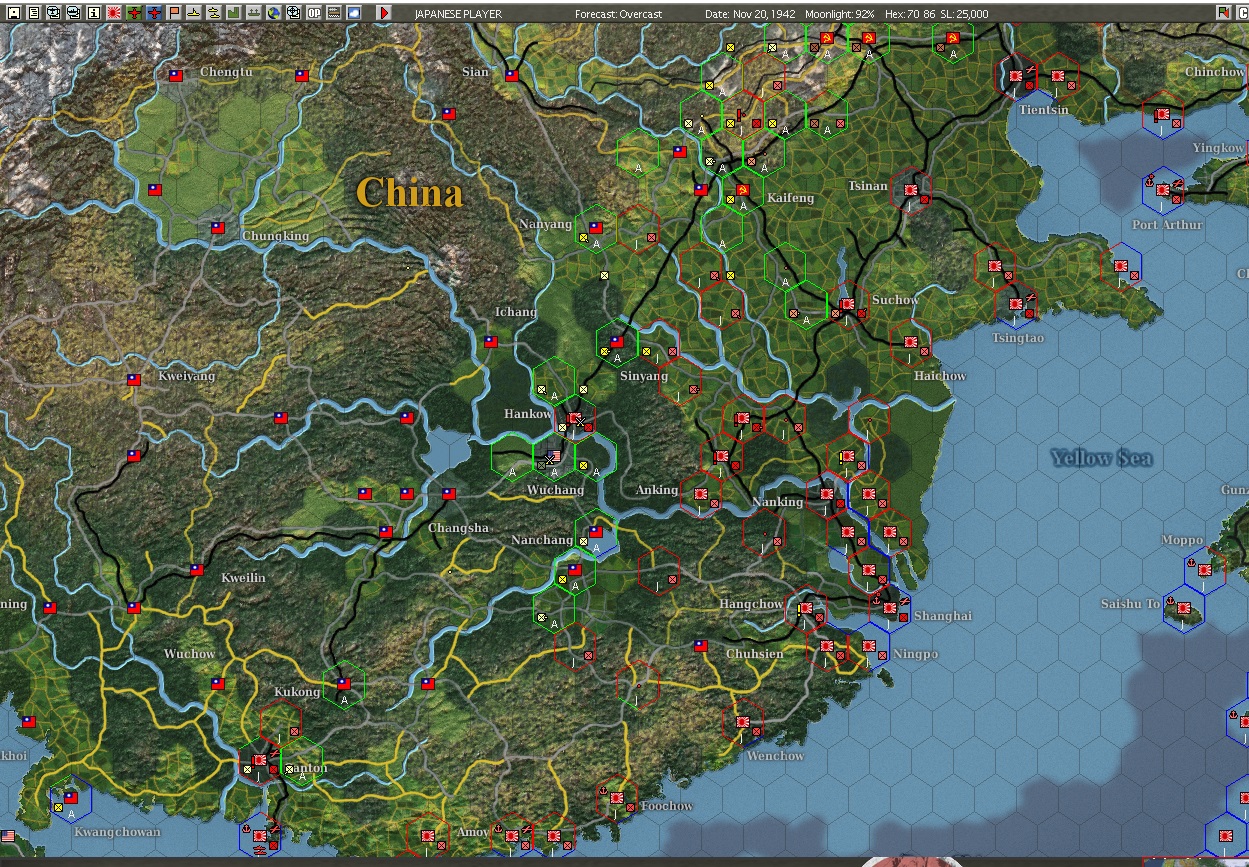Select the Soviet flag unit at Kaifeng
Viewport: 1249px width, 867px height.
(742, 191)
